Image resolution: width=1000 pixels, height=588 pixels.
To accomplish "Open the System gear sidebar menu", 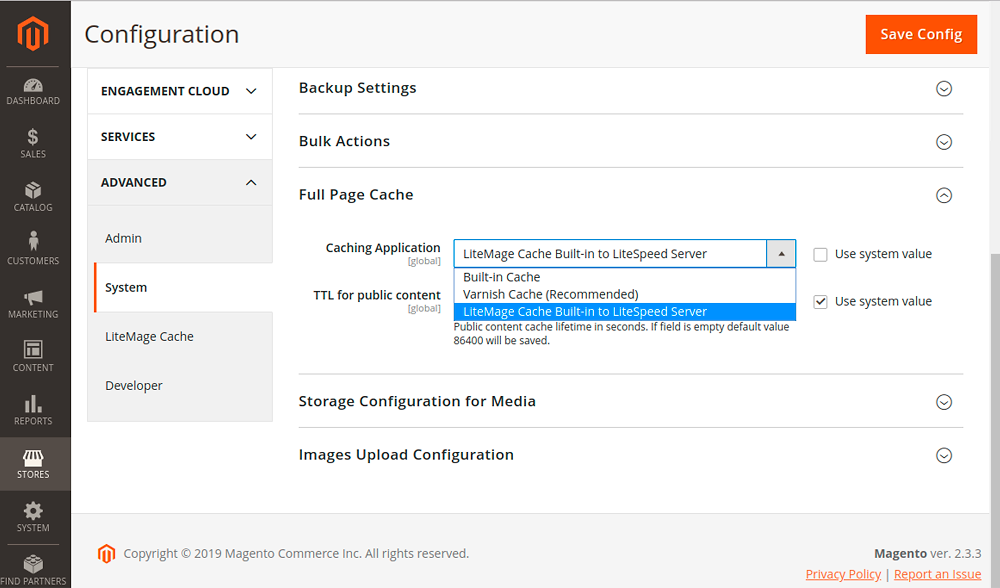I will pyautogui.click(x=33, y=517).
